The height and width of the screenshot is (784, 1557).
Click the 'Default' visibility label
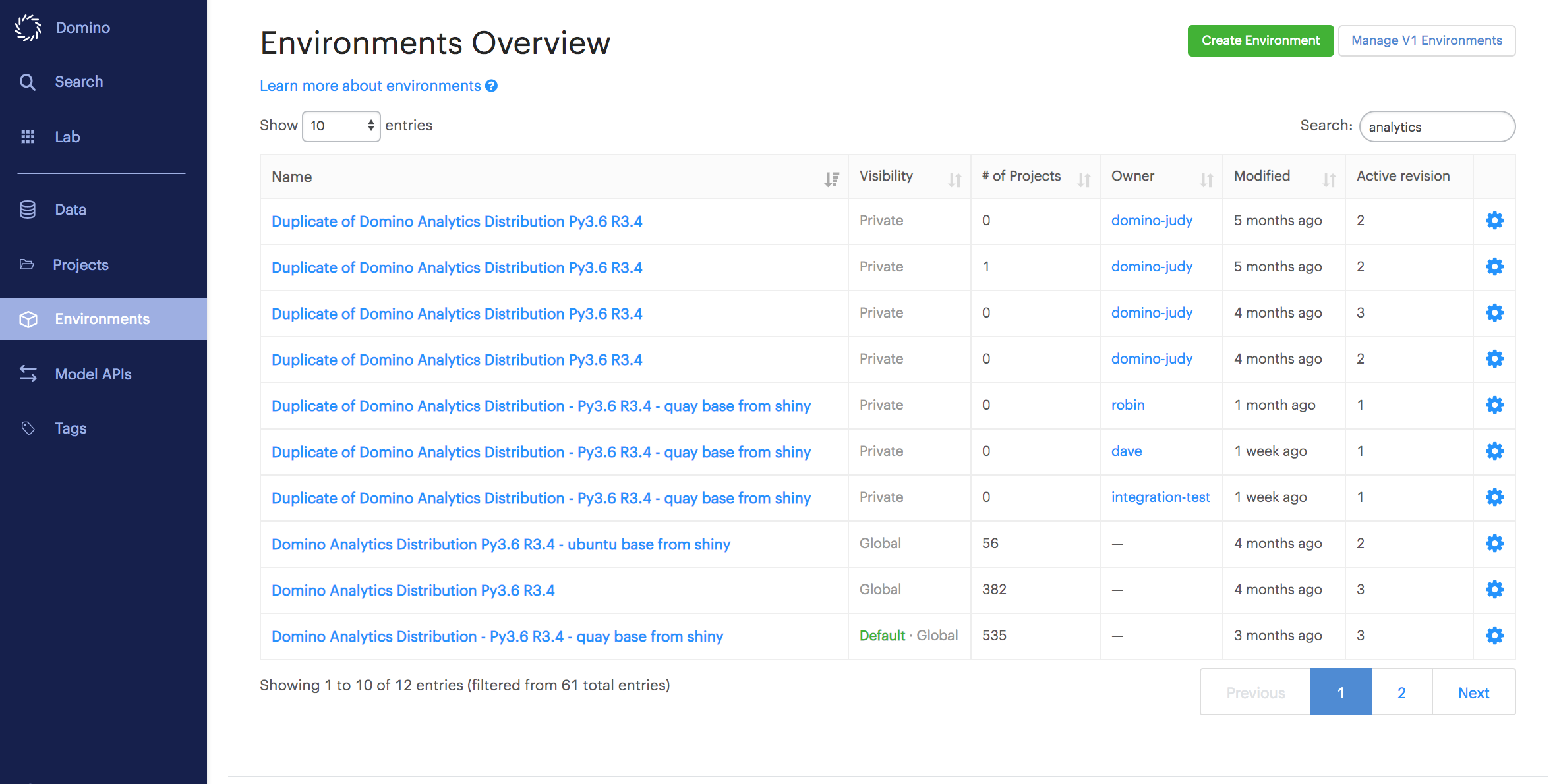882,636
